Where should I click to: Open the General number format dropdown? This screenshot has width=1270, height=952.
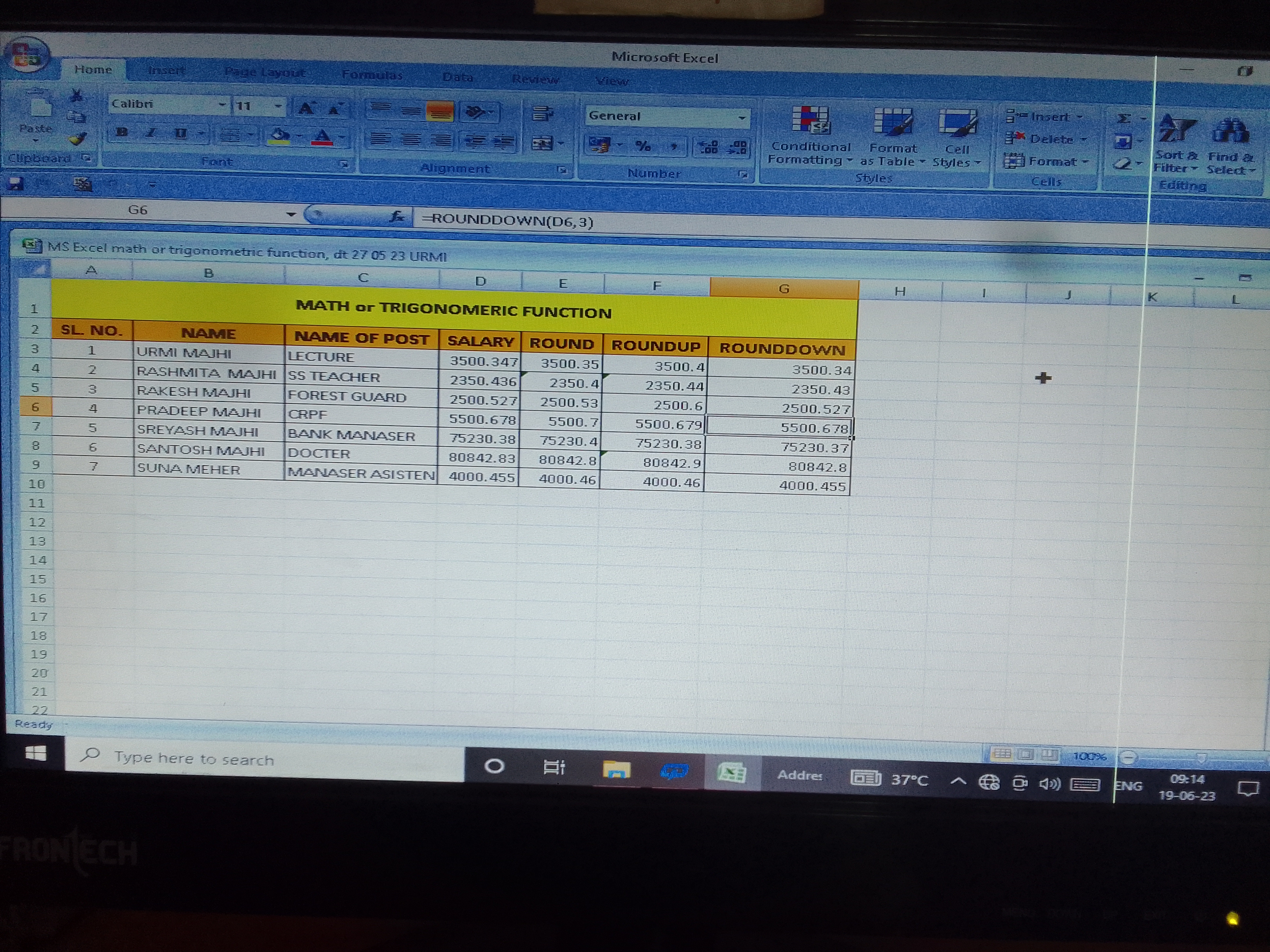(742, 117)
